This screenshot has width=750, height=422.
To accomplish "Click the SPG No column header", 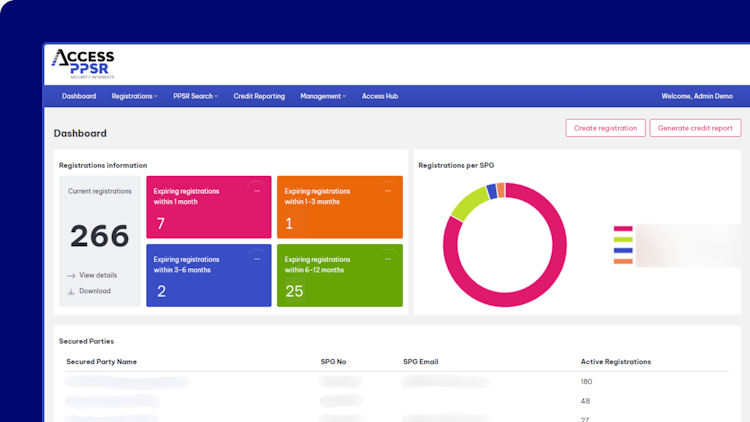I will pos(333,362).
